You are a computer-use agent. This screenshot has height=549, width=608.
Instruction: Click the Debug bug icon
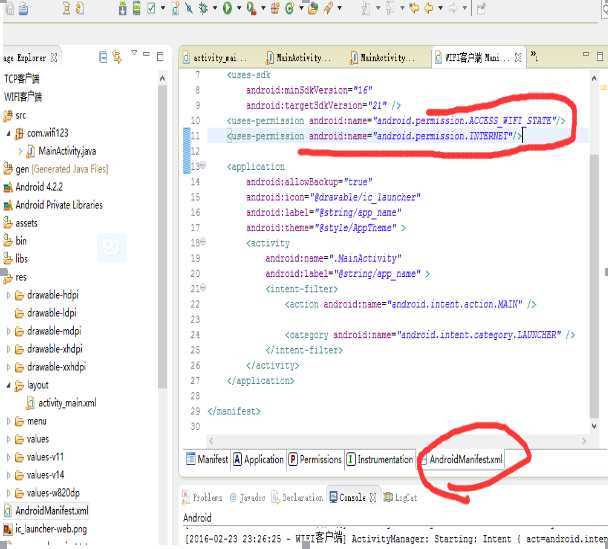[203, 8]
